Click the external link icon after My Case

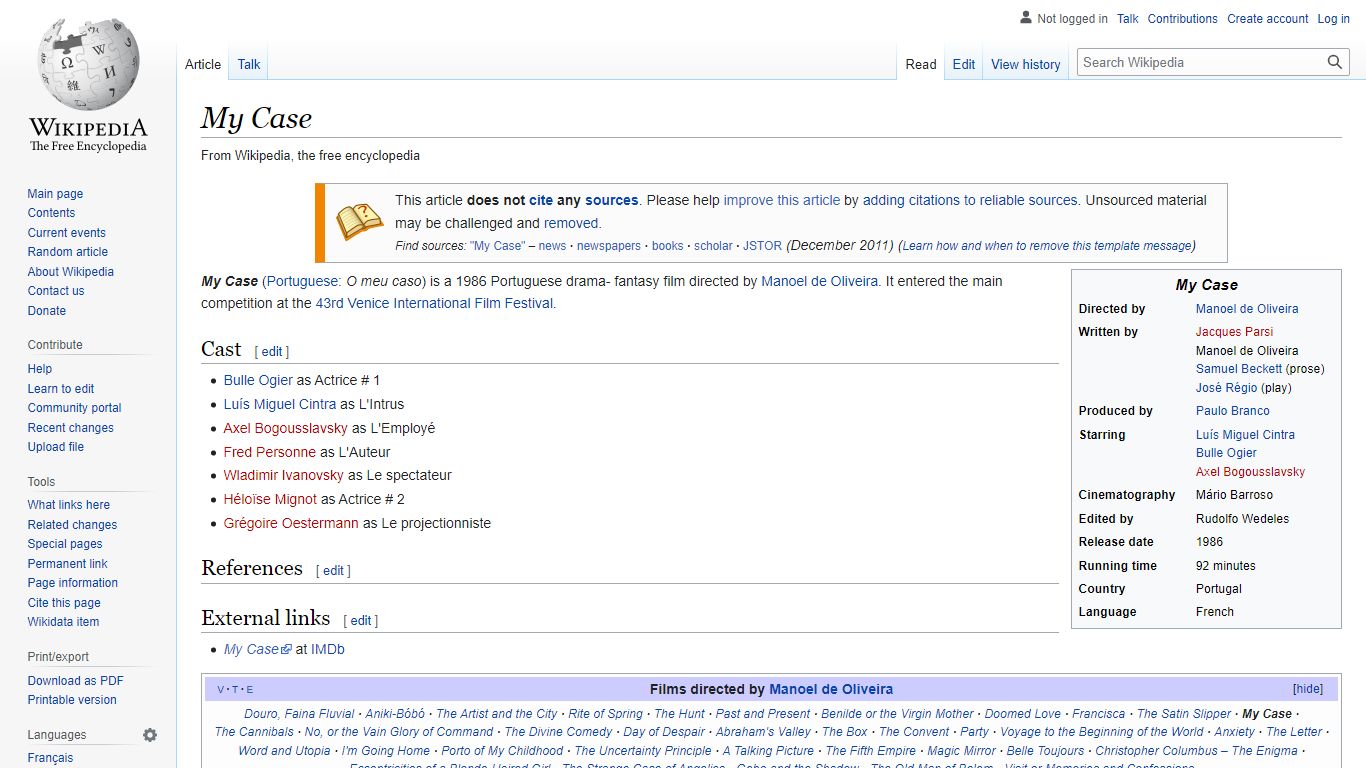(x=286, y=649)
